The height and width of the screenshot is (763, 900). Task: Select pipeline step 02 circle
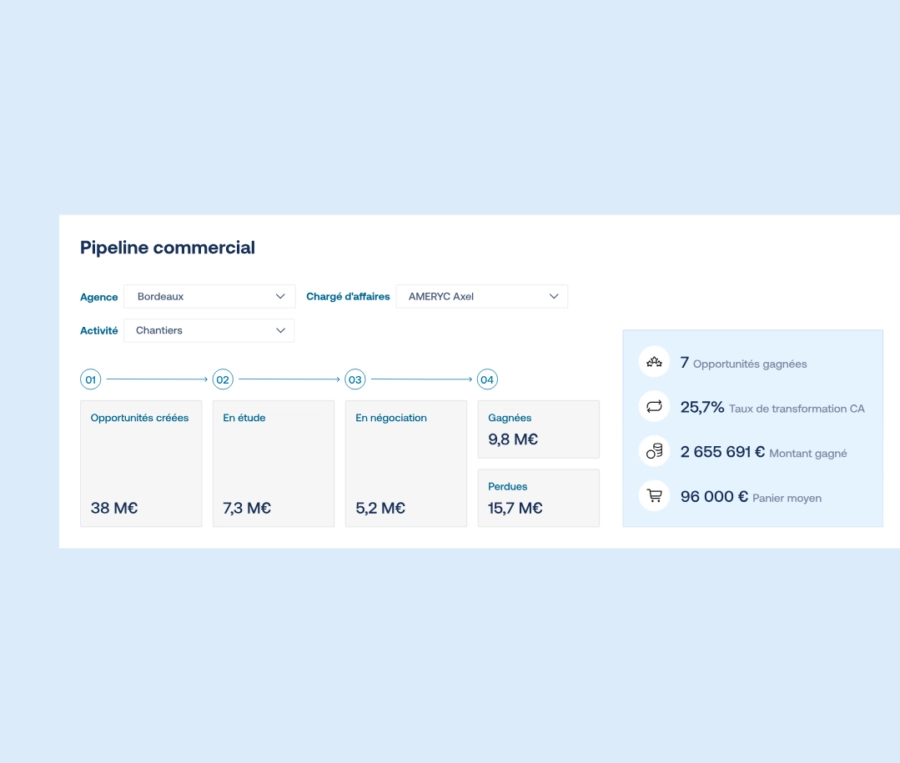[x=223, y=379]
